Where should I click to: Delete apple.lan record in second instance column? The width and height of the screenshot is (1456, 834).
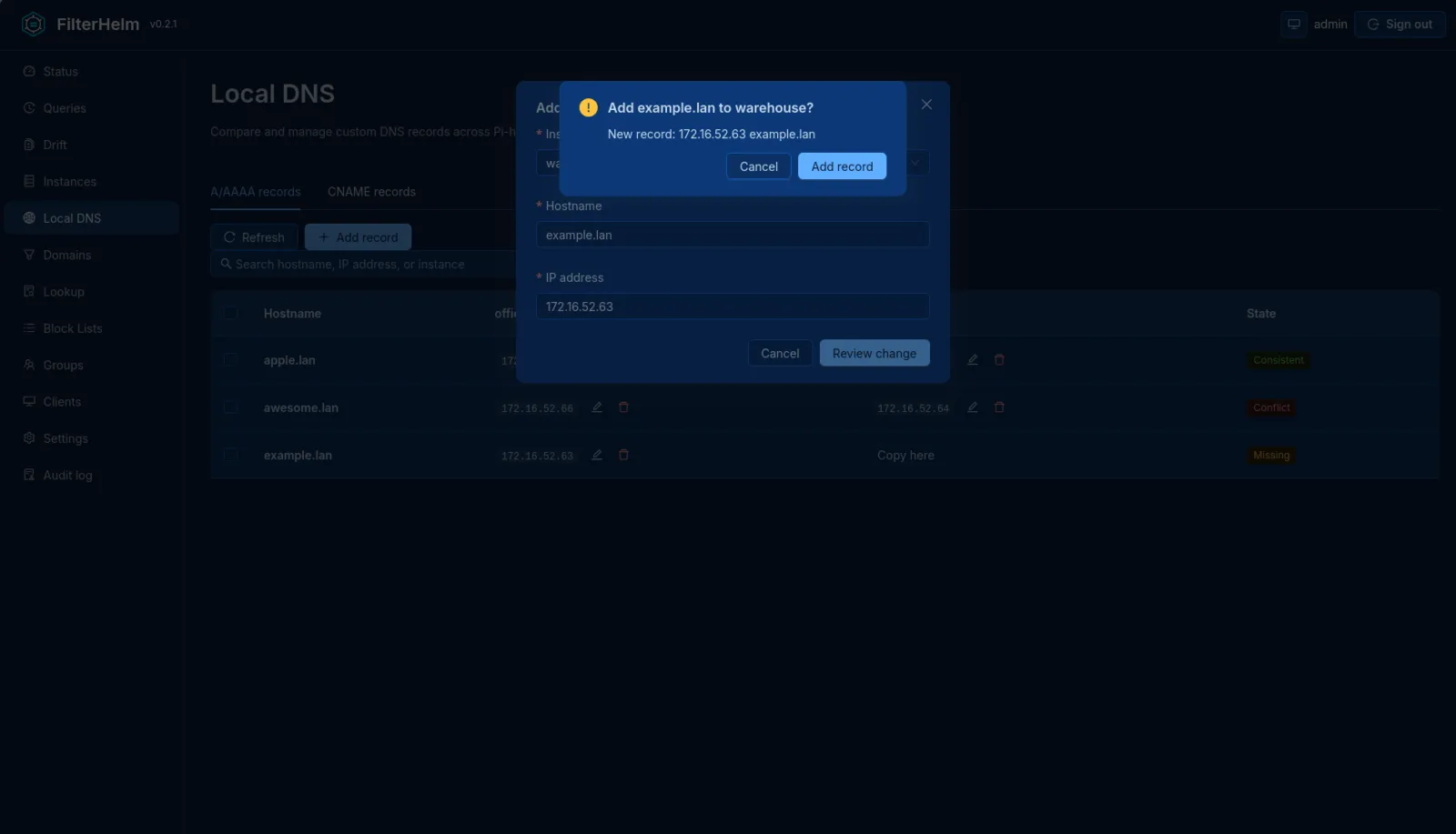[x=999, y=360]
